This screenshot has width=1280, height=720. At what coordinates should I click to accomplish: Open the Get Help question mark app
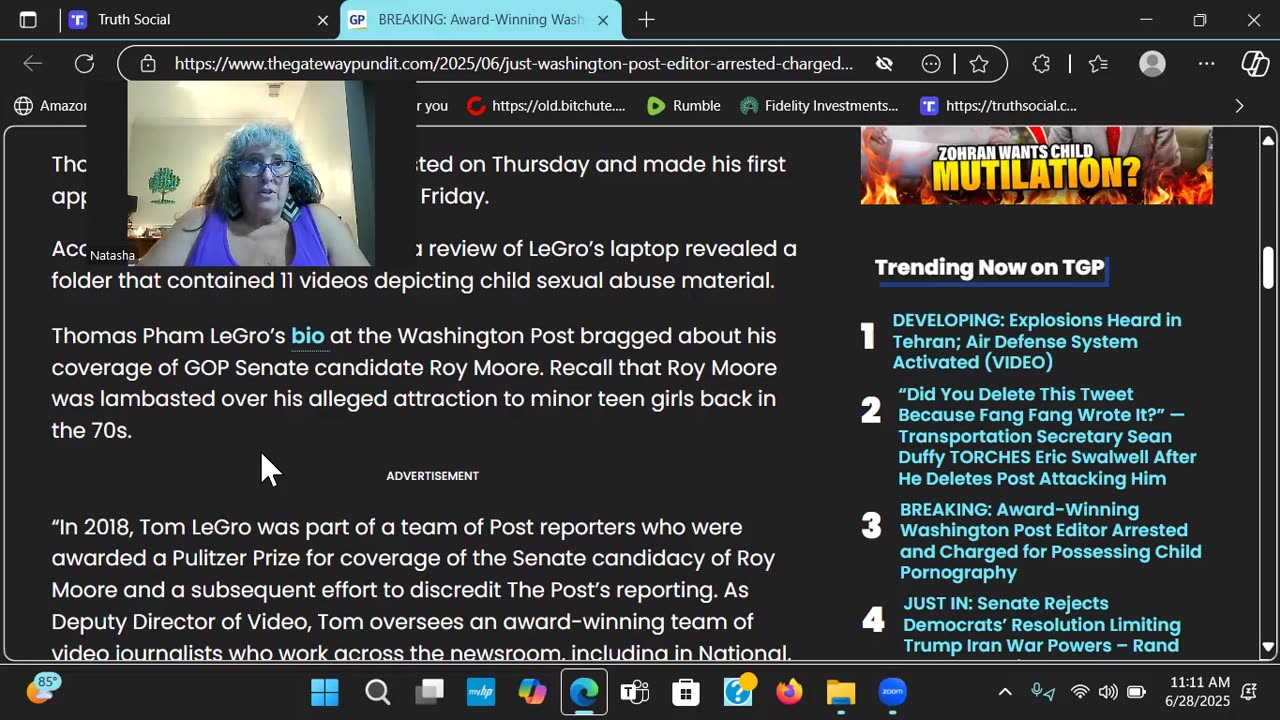pyautogui.click(x=739, y=692)
